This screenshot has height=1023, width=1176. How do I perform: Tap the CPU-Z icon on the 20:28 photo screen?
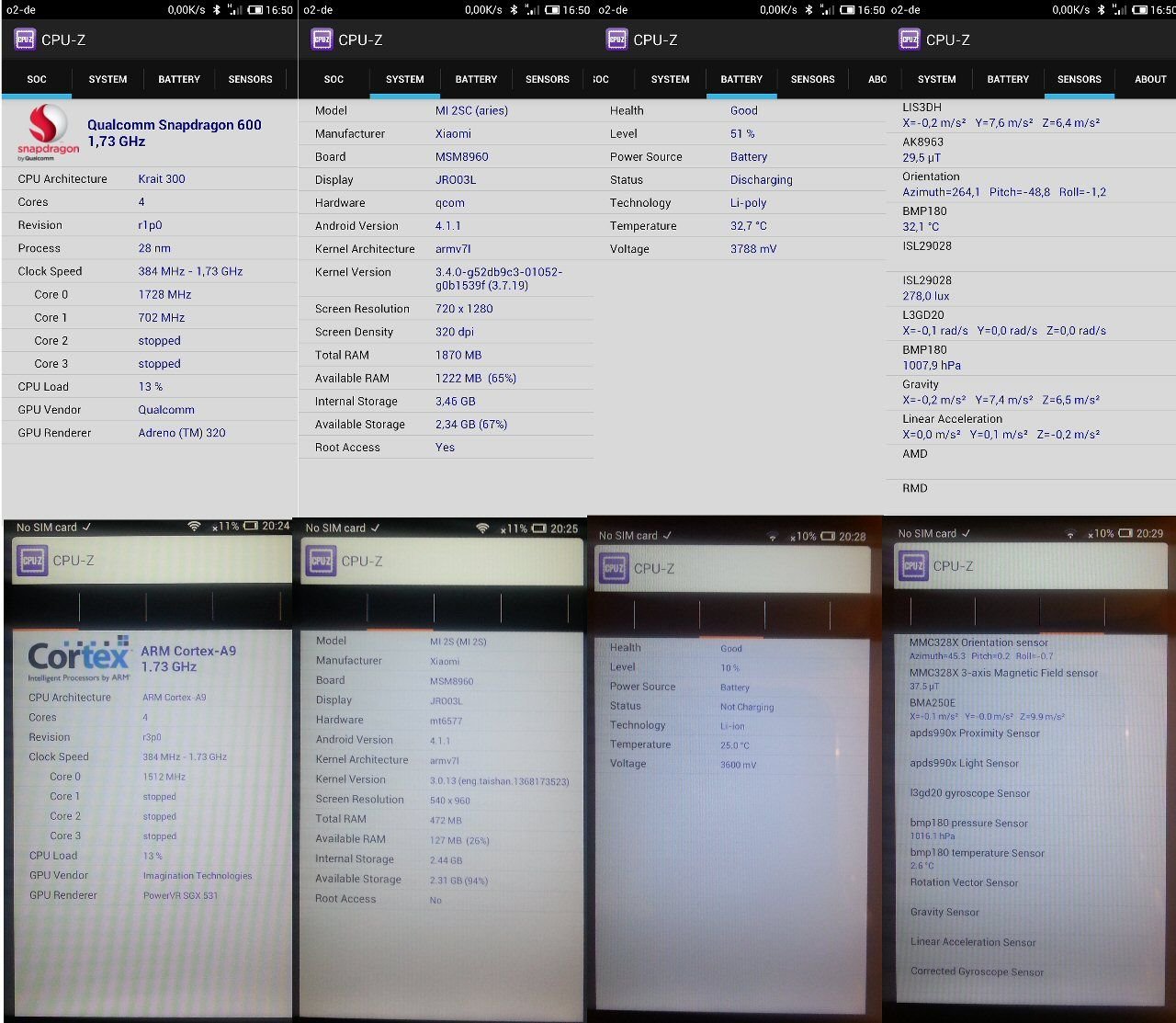click(x=614, y=568)
